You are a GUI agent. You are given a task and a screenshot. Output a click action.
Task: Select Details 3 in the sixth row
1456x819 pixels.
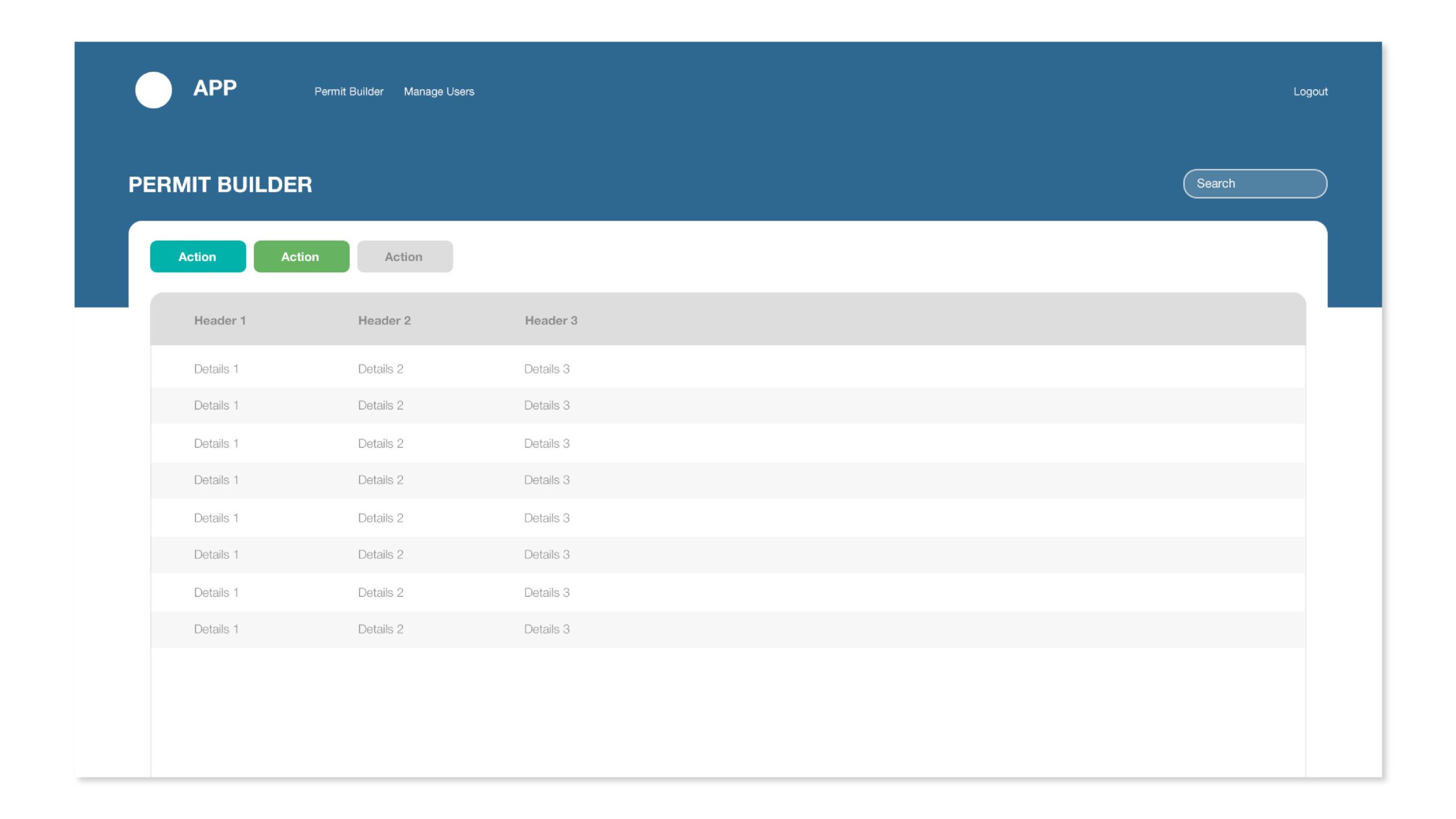[546, 555]
